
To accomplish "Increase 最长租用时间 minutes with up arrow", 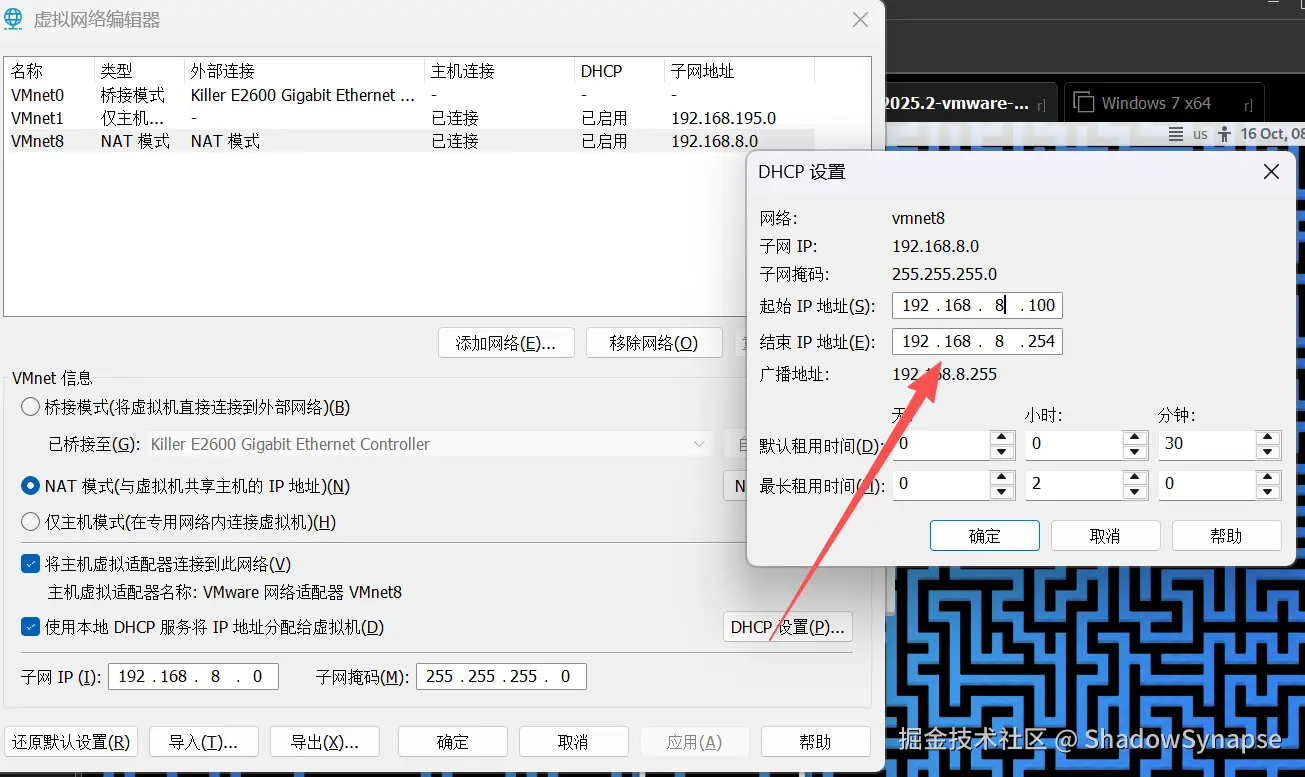I will tap(1269, 478).
